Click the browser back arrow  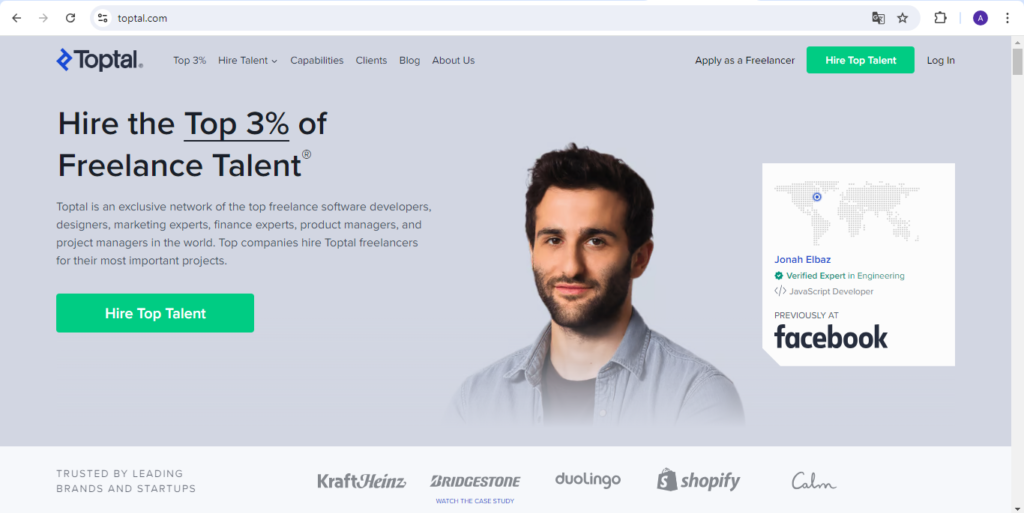(17, 18)
